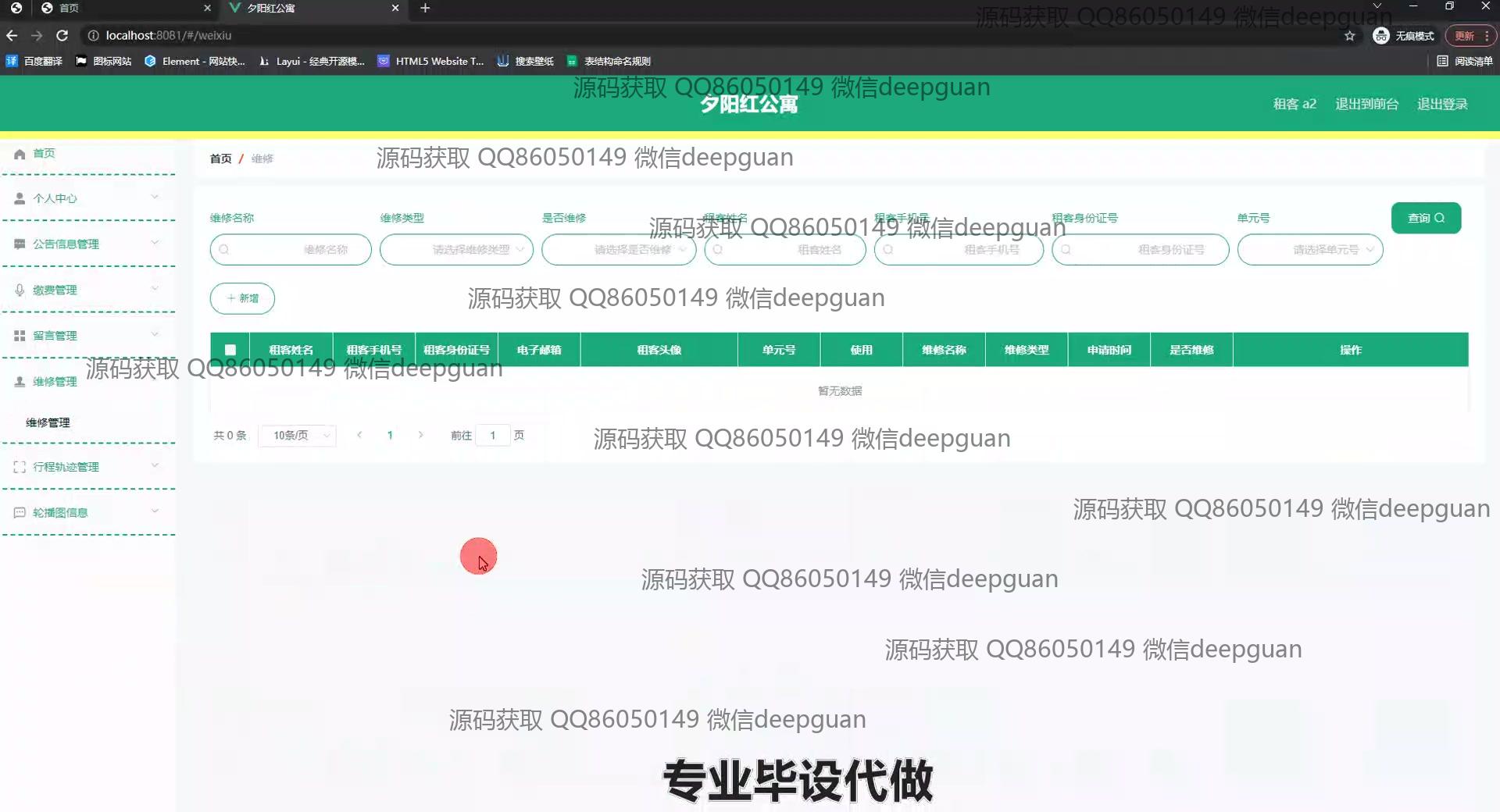
Task: Click the 行程轨迹管理 sidebar icon
Action: (20, 467)
